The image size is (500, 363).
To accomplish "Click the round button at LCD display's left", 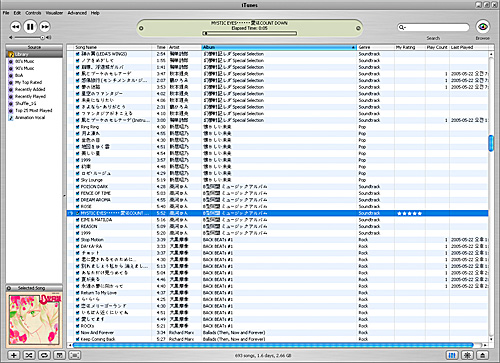I will pos(141,28).
